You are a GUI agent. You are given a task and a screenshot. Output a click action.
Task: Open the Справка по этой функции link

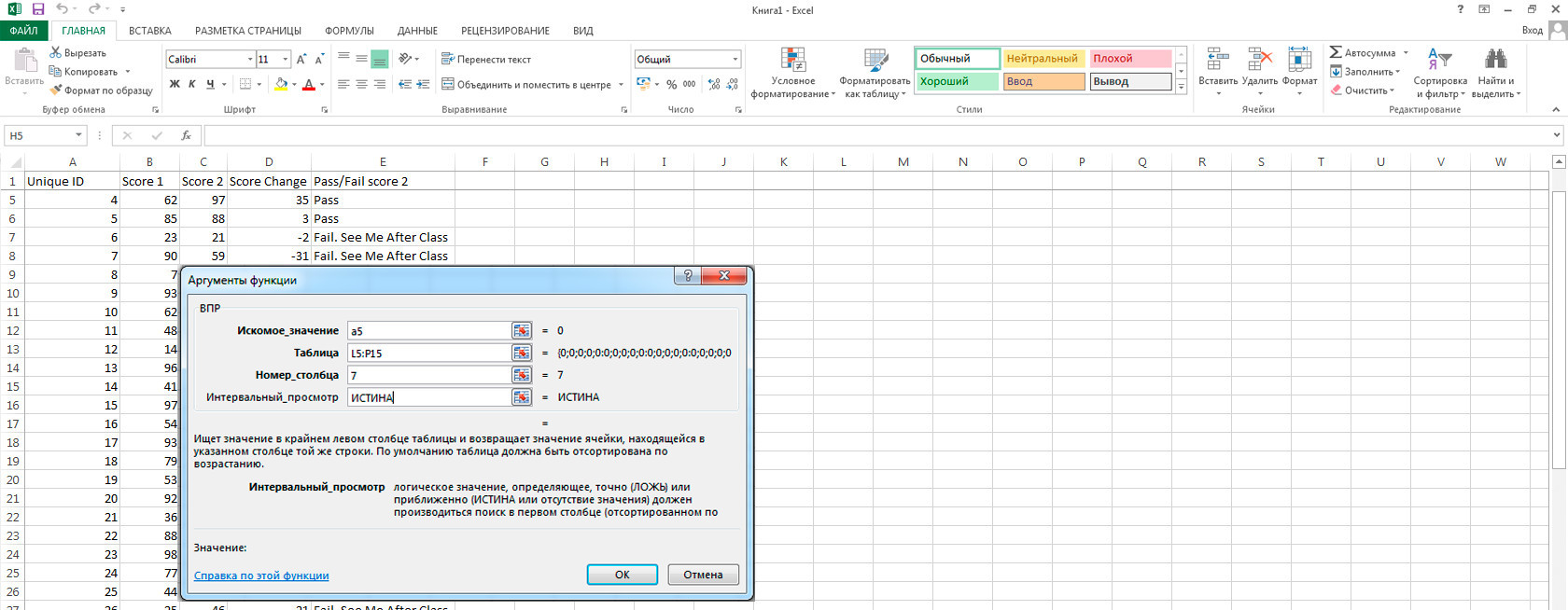261,575
